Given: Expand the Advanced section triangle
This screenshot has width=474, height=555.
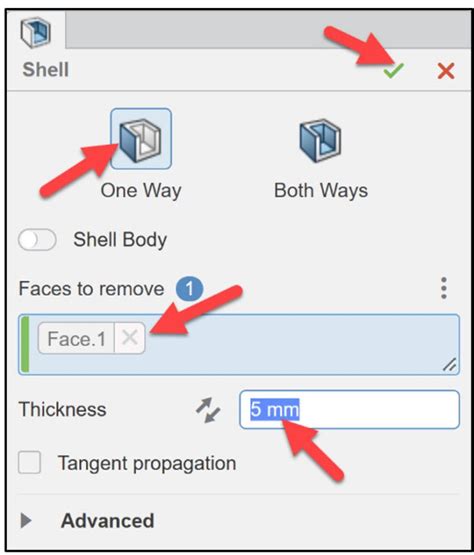Looking at the screenshot, I should click(25, 520).
